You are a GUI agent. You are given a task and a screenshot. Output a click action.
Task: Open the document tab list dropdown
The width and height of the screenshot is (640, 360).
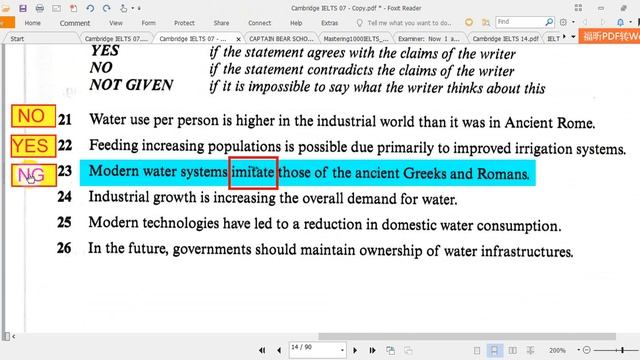click(x=573, y=37)
